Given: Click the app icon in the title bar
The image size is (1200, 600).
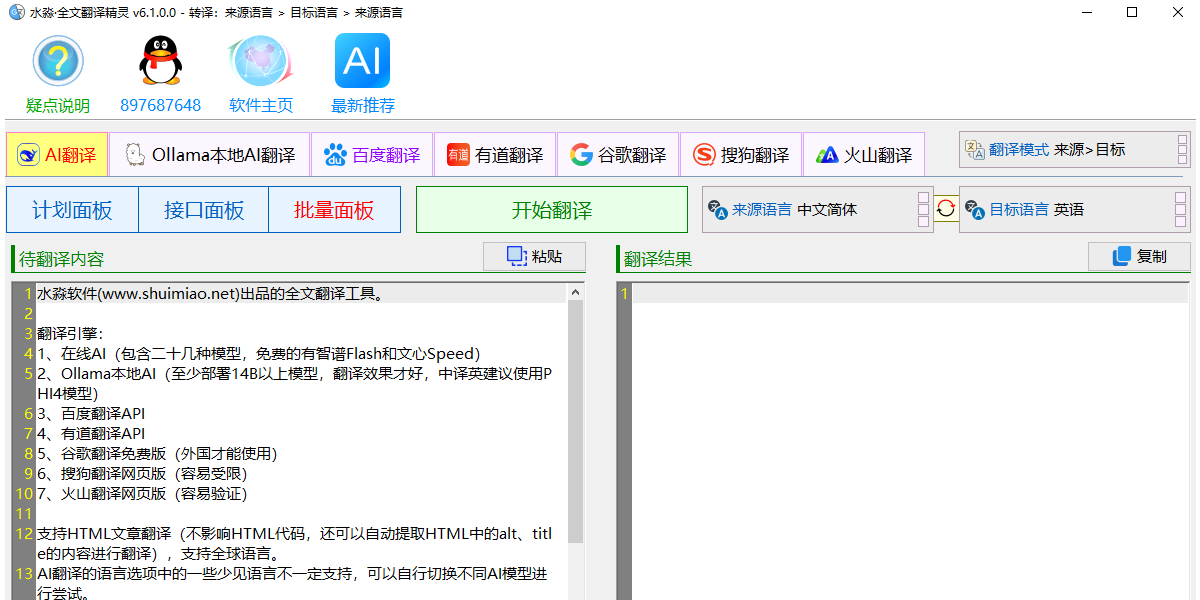Looking at the screenshot, I should pyautogui.click(x=16, y=12).
